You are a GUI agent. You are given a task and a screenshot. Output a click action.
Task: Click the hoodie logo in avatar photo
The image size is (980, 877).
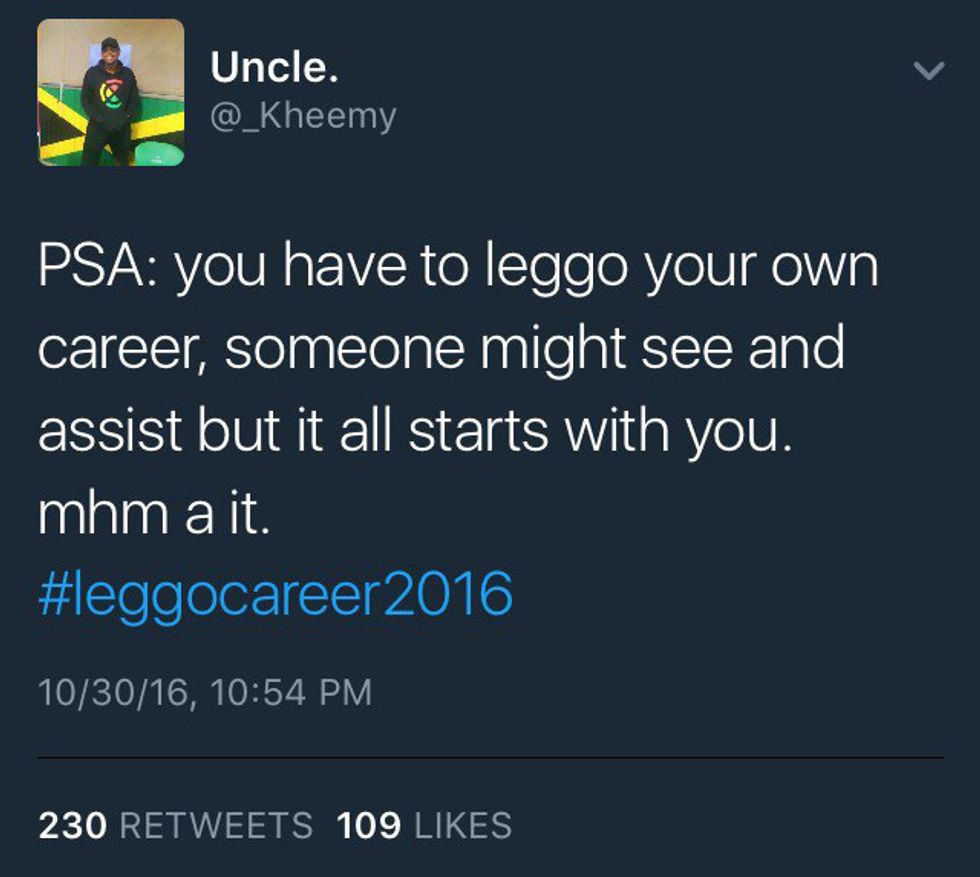coord(111,95)
